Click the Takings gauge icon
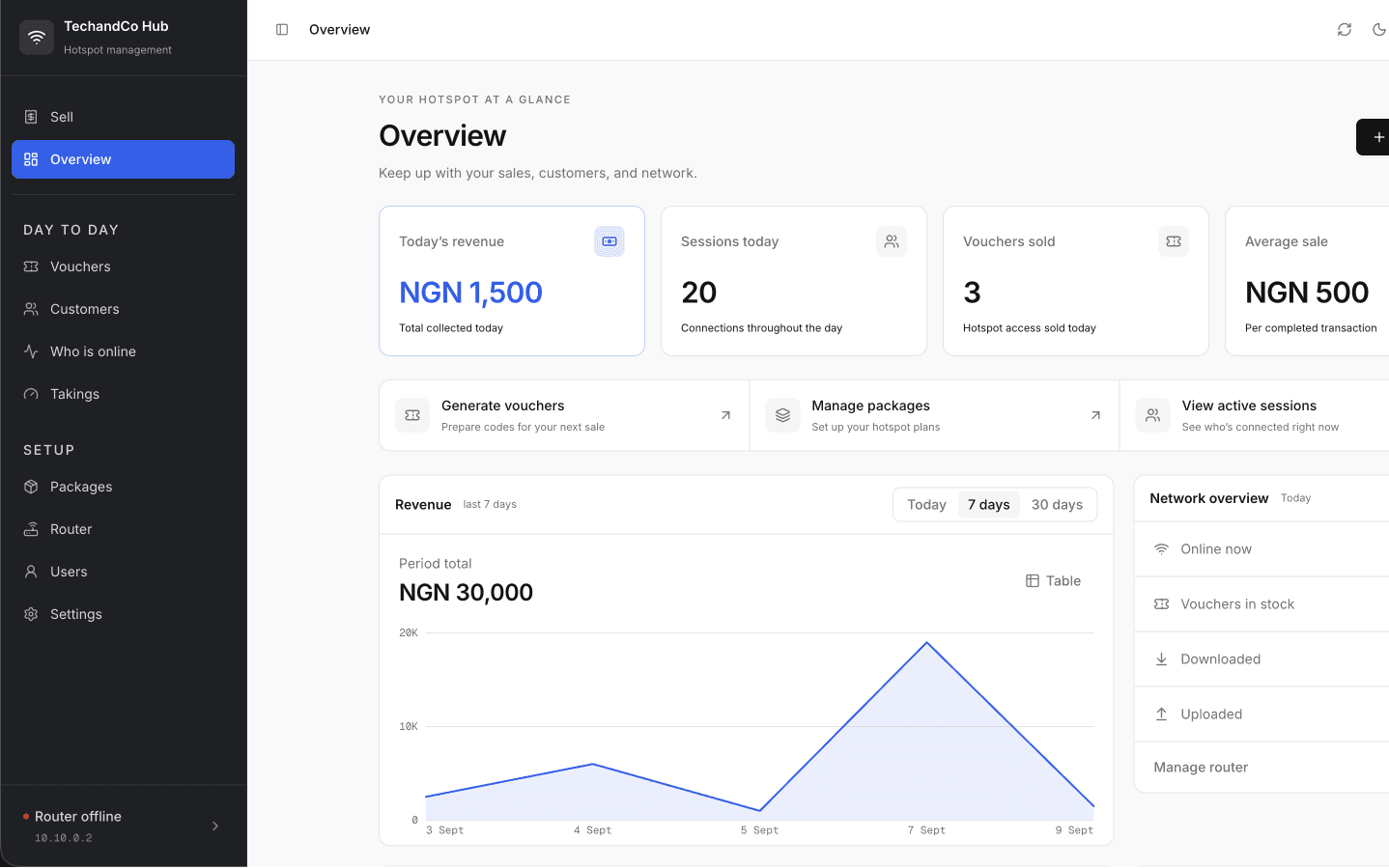Image resolution: width=1389 pixels, height=868 pixels. tap(31, 394)
